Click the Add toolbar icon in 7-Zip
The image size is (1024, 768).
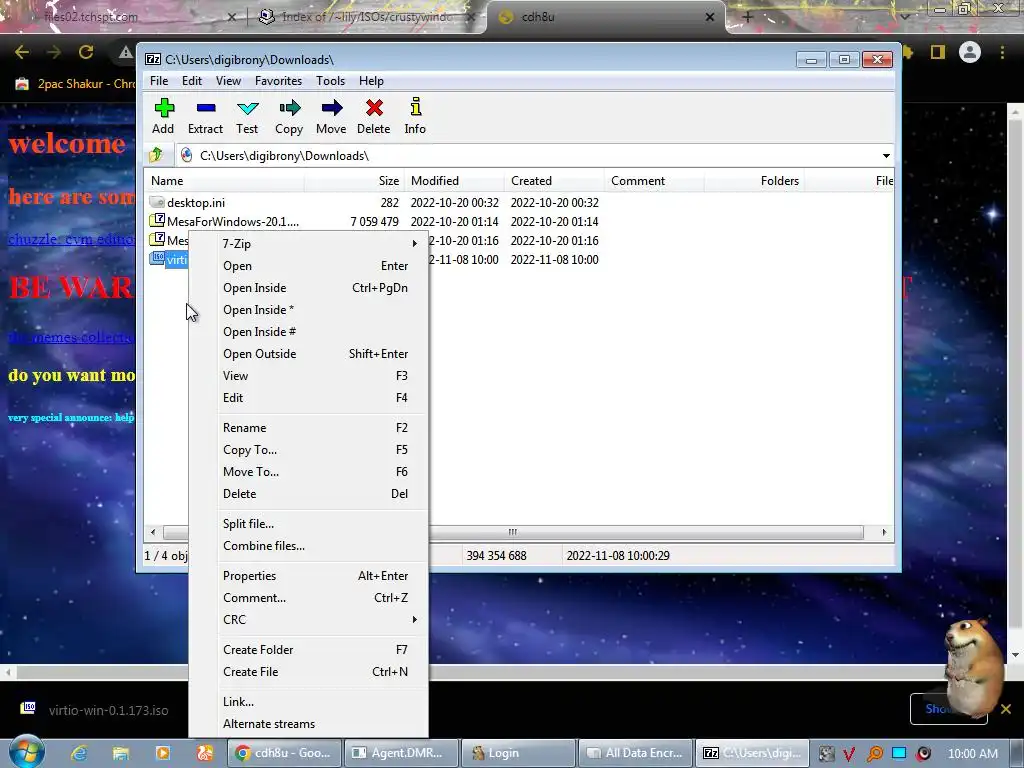(164, 108)
